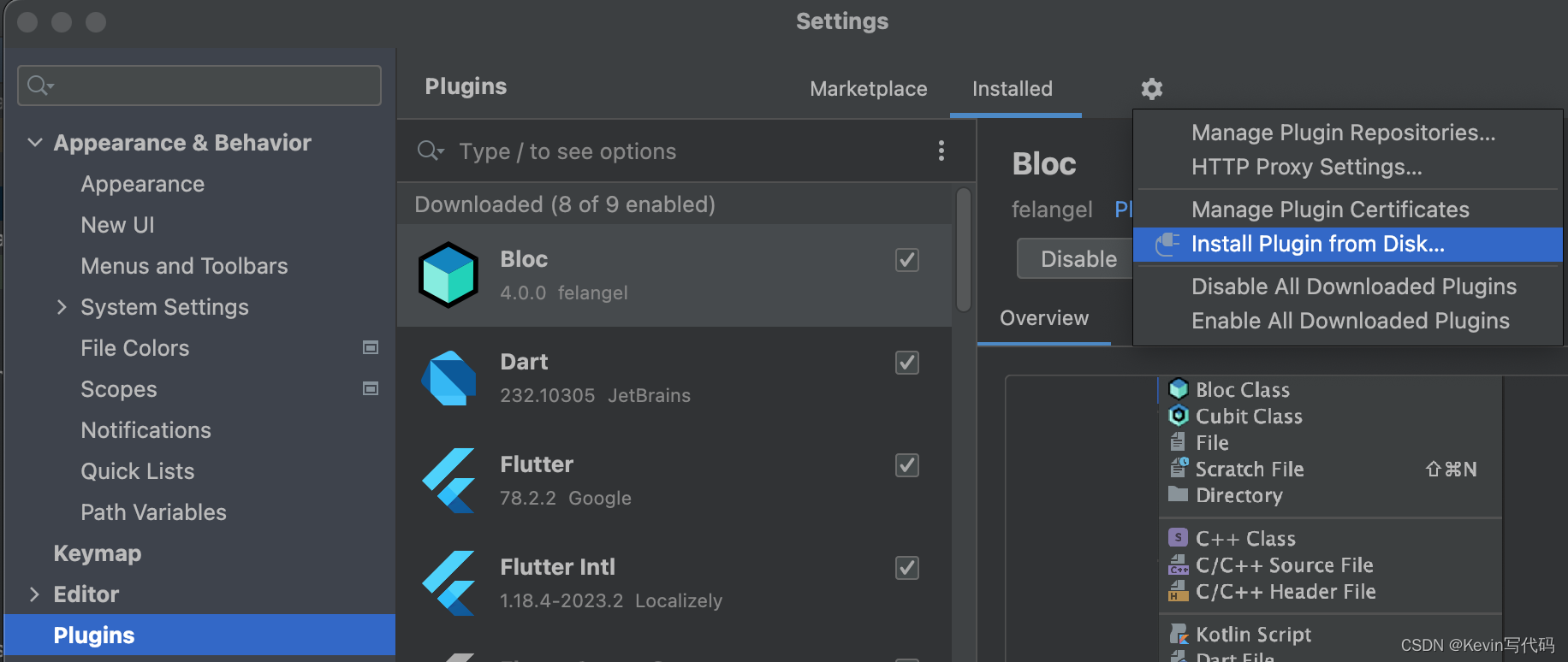Choose Enable All Downloaded Plugins

tap(1347, 321)
